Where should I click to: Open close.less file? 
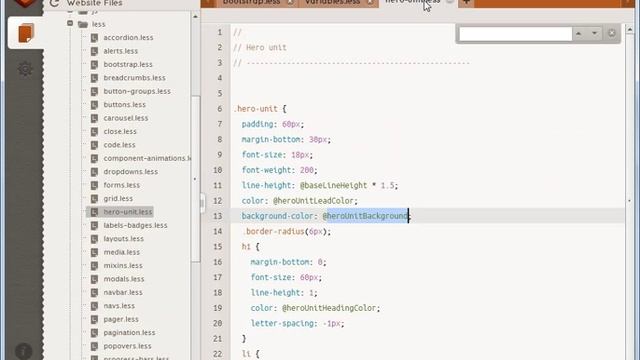pyautogui.click(x=120, y=132)
